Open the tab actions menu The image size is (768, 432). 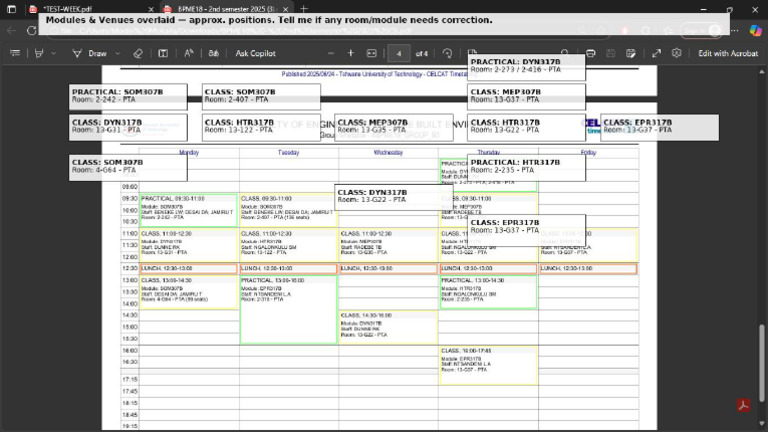(11, 9)
